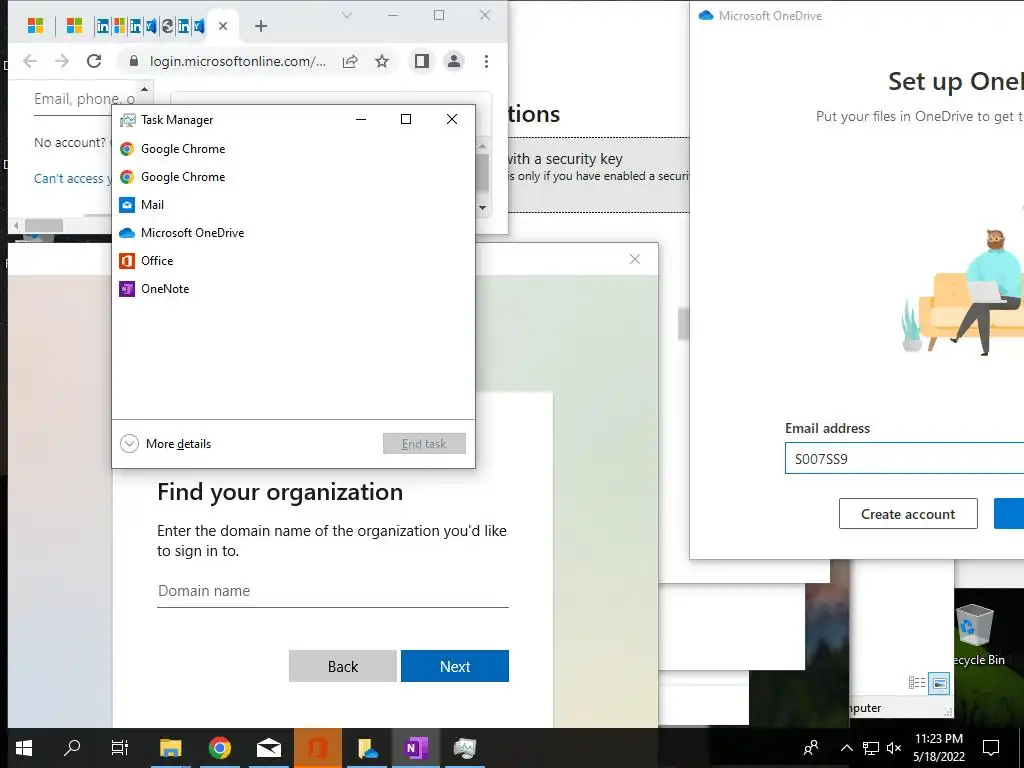The height and width of the screenshot is (768, 1024).
Task: Click the Can't access your account link
Action: [x=72, y=179]
